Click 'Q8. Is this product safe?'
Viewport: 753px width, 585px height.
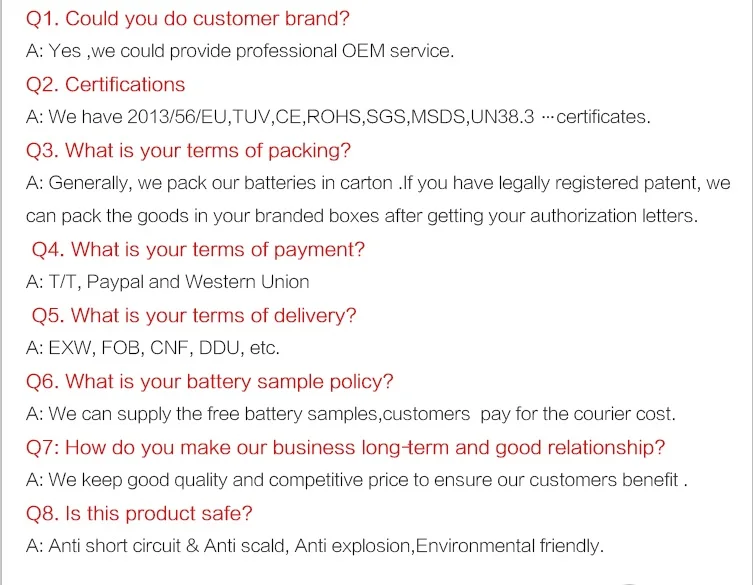[139, 513]
